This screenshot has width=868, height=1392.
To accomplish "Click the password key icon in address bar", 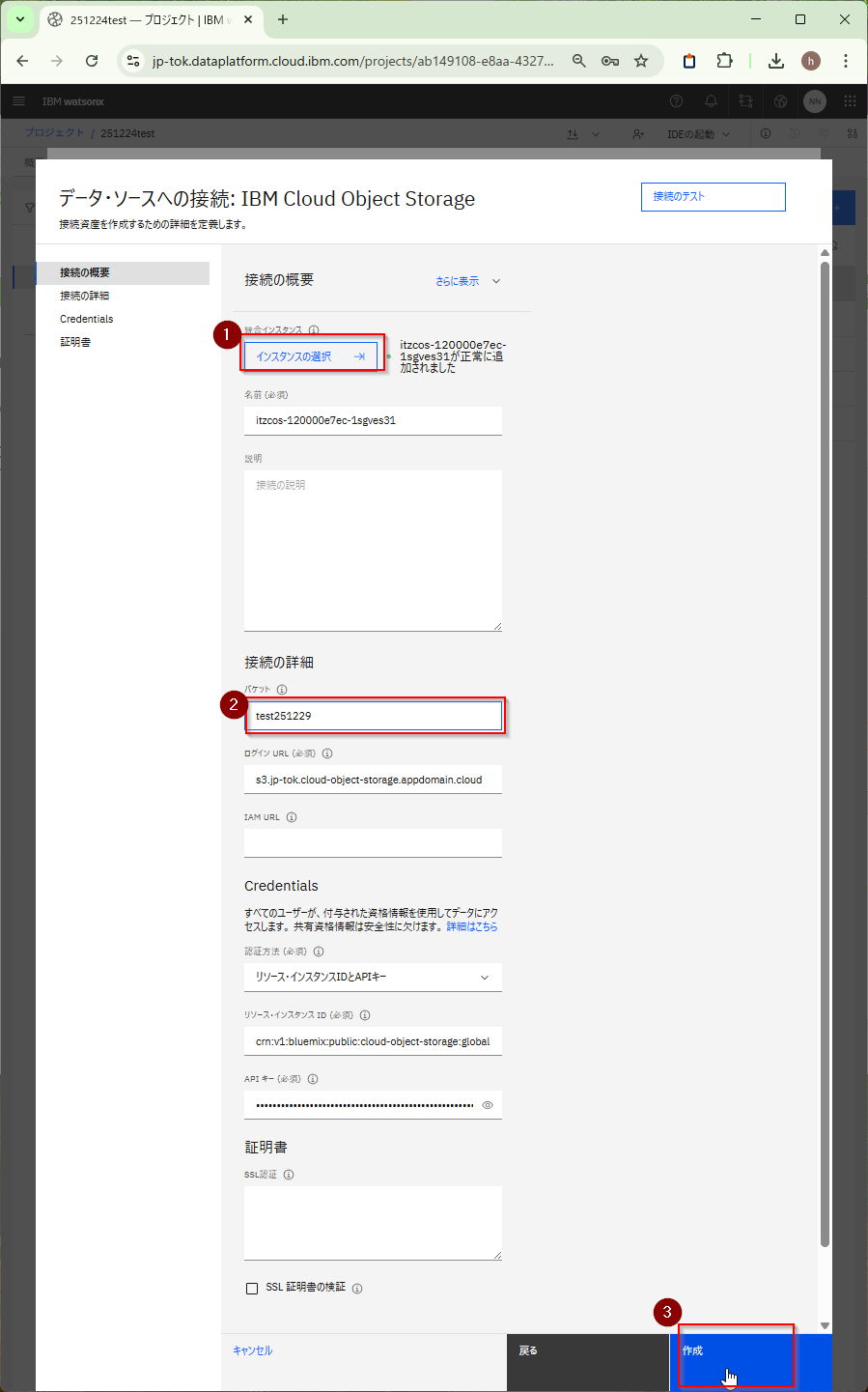I will click(x=610, y=61).
